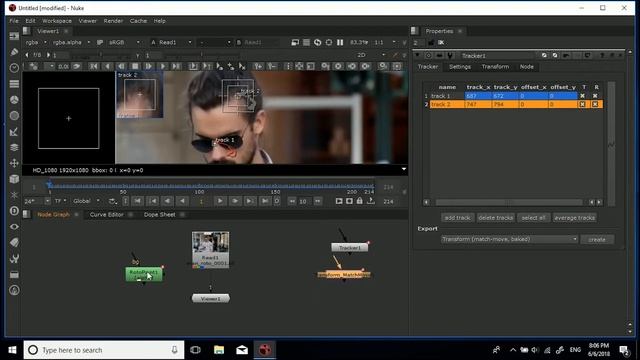The height and width of the screenshot is (360, 640).
Task: Open the TF timecode dropdown
Action: (x=60, y=201)
